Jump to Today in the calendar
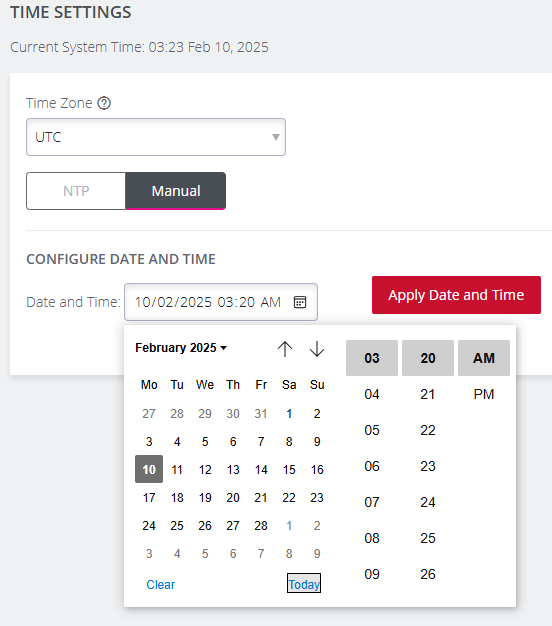 [x=304, y=584]
